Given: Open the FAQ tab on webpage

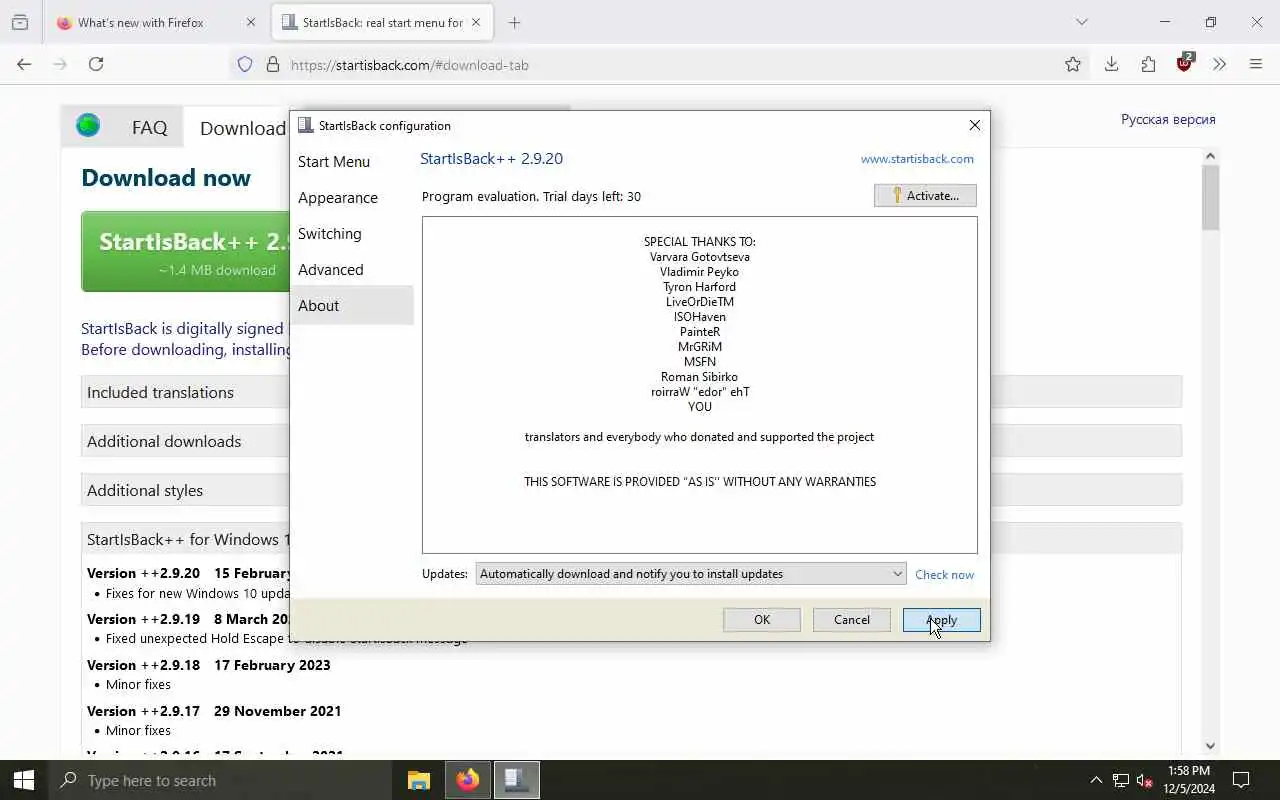Looking at the screenshot, I should click(149, 128).
